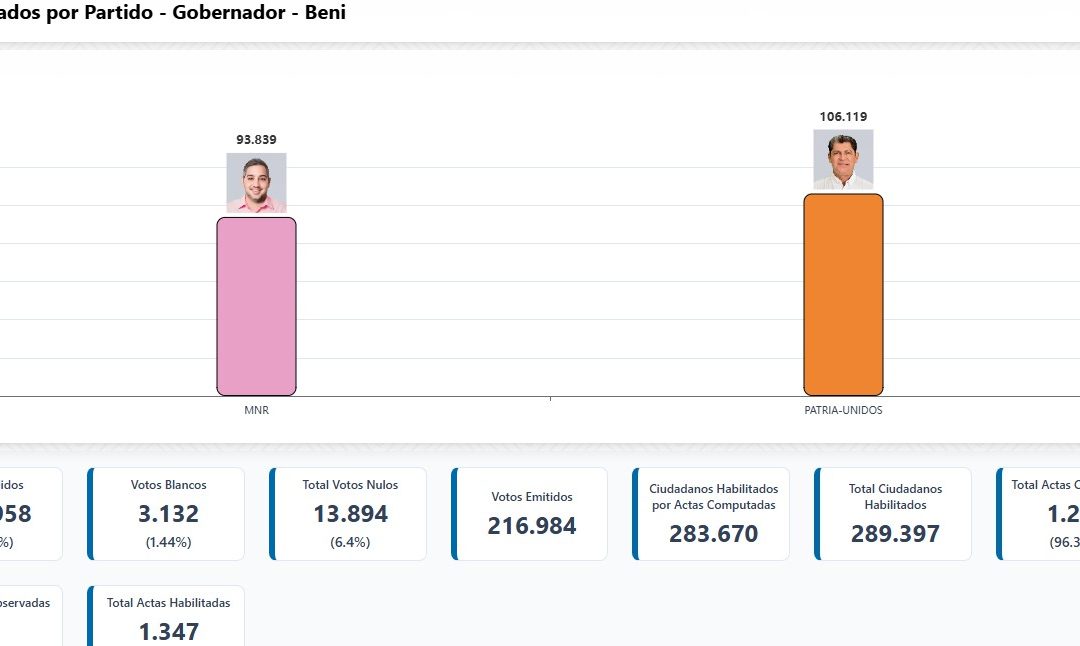Click Ciudadanos Habilitados por Actas Computadas card
Screen dimensions: 1080x646
pyautogui.click(x=713, y=513)
